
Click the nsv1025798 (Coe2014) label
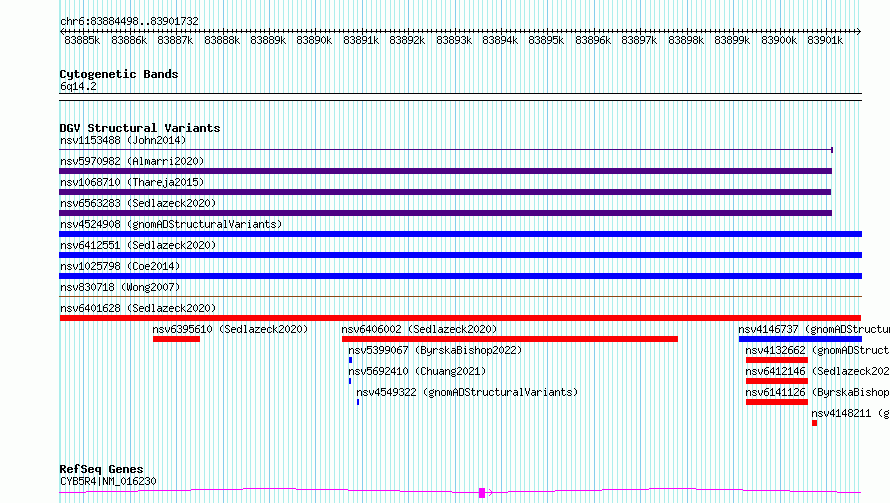pos(120,266)
